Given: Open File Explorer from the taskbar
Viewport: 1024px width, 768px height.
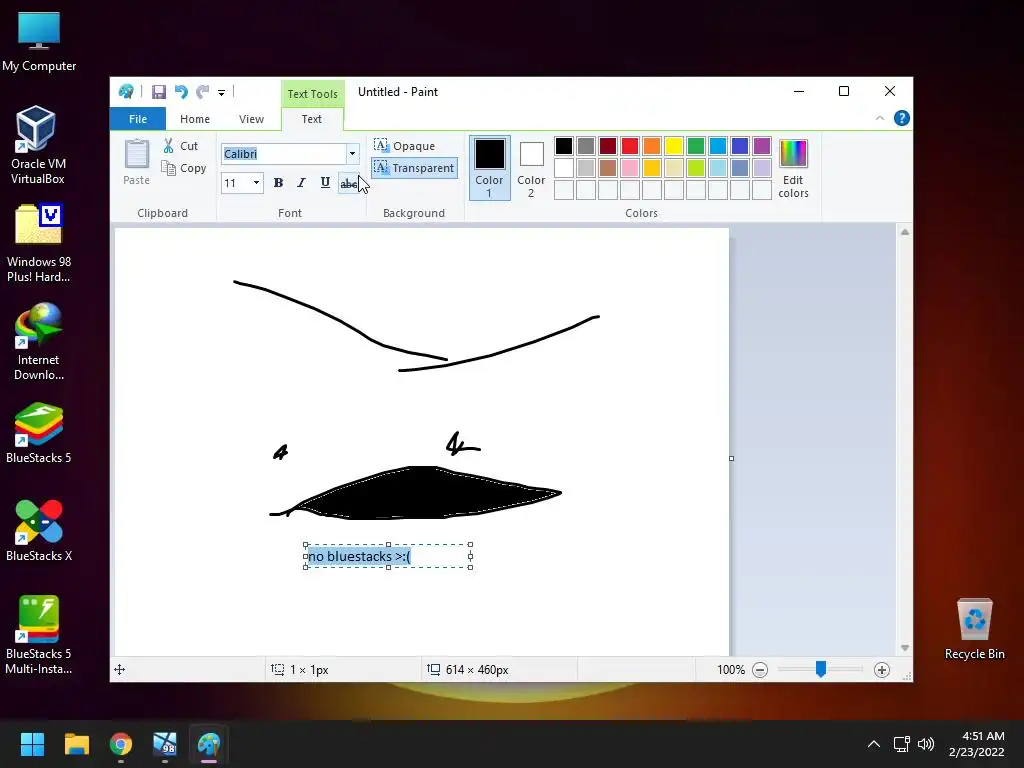Looking at the screenshot, I should coord(76,744).
